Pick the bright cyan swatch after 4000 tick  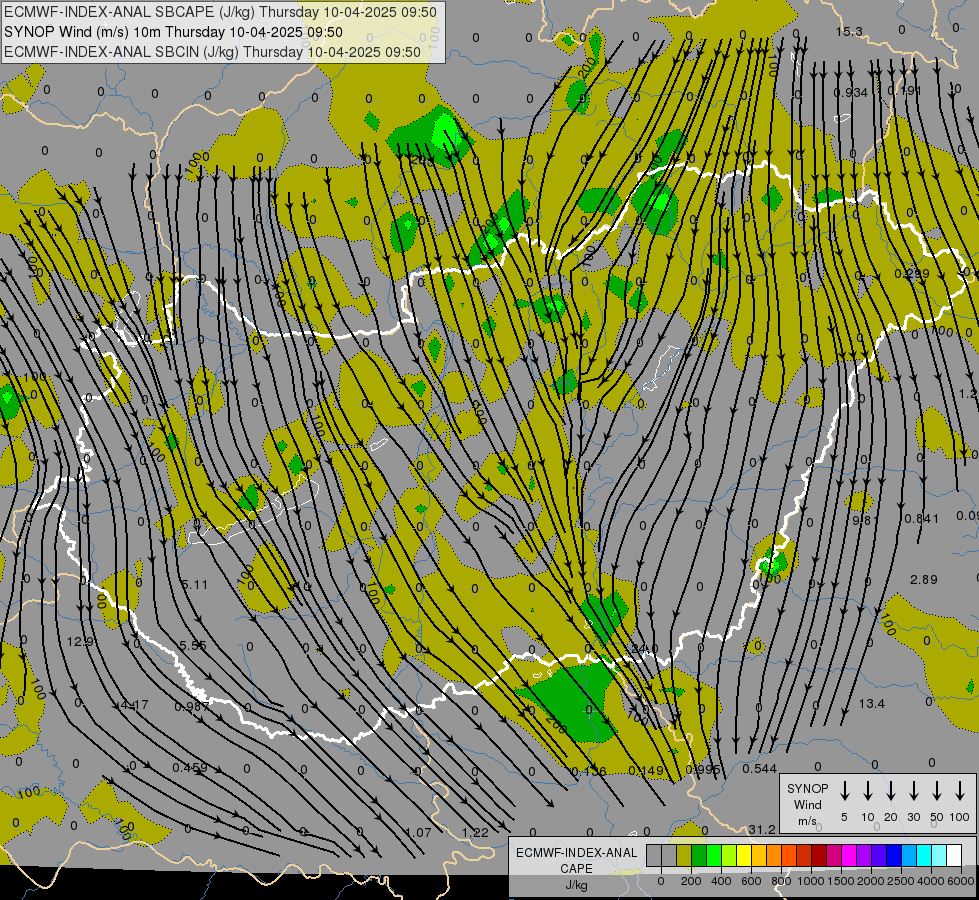click(x=923, y=856)
